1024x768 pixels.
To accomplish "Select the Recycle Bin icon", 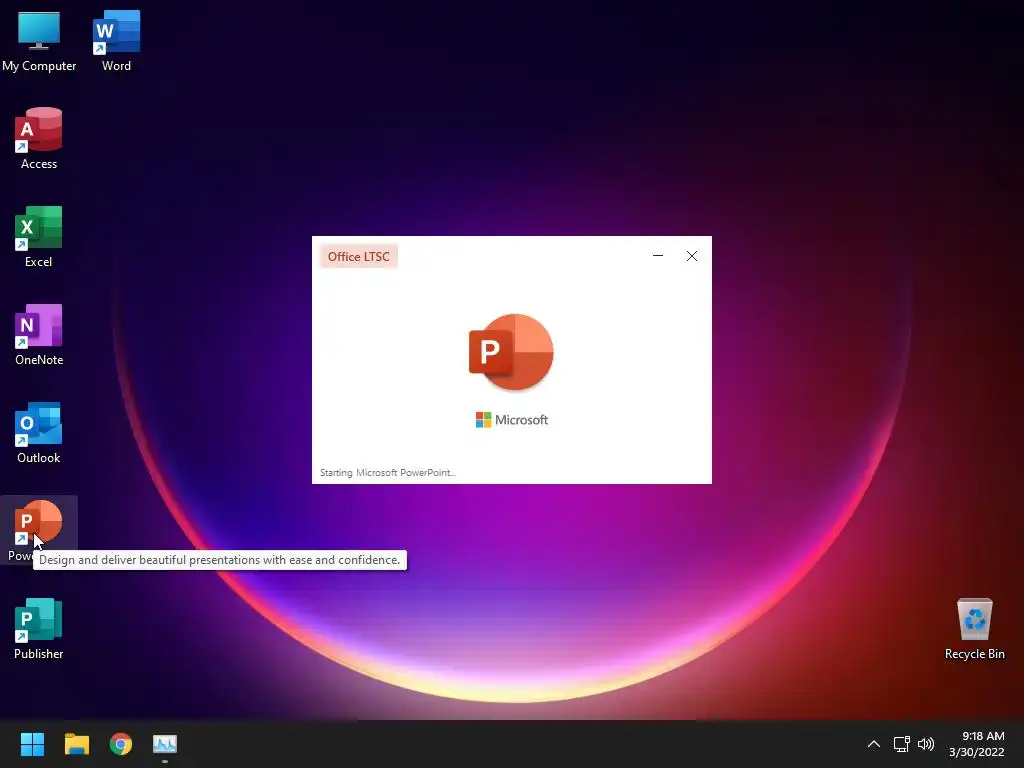I will (974, 628).
